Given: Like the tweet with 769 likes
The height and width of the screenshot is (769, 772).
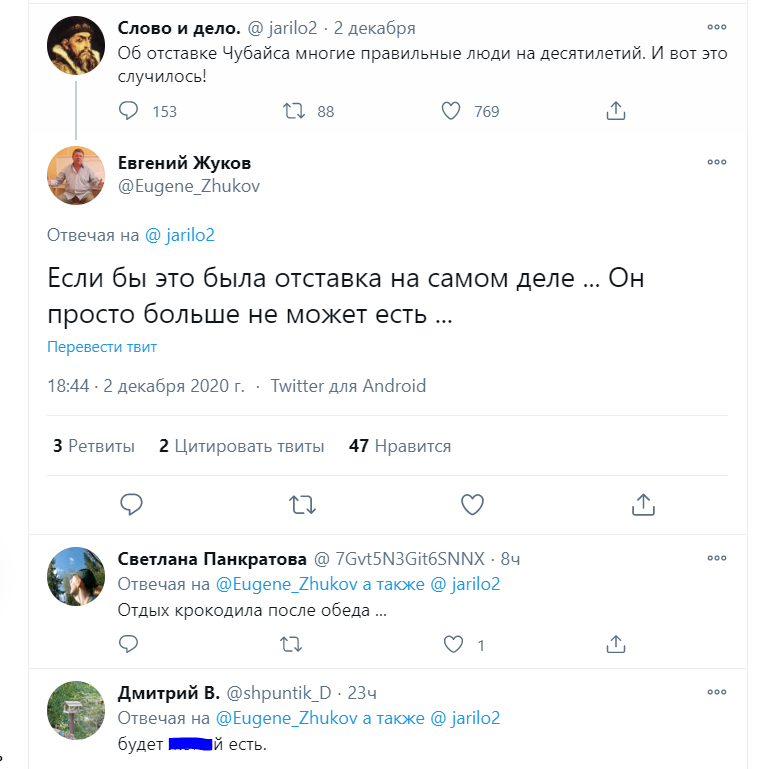Looking at the screenshot, I should pos(452,111).
